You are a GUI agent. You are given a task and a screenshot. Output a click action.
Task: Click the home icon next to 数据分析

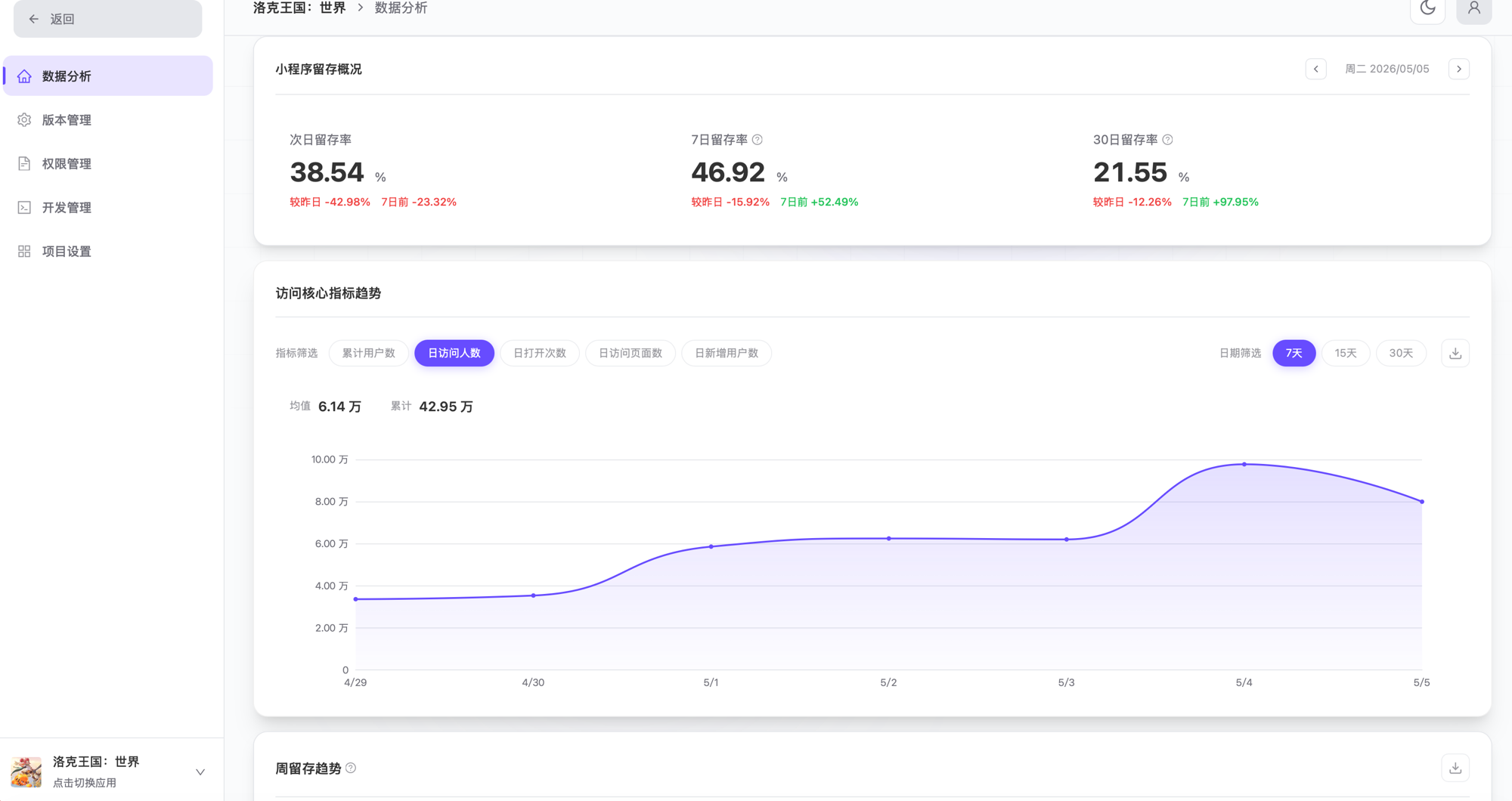pos(24,76)
